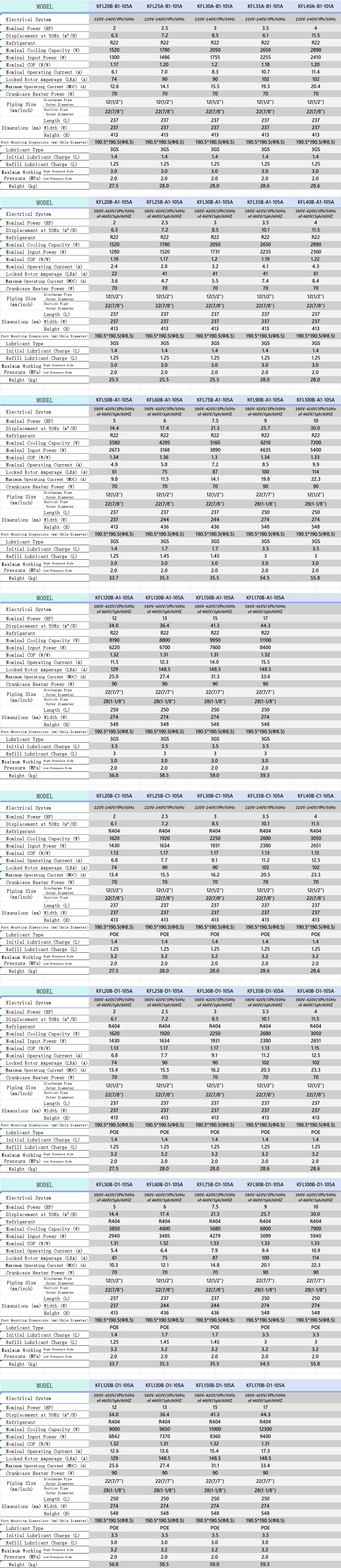341x1568 pixels.
Task: Click the 12300 cooling capacity value
Action: 265,1428
